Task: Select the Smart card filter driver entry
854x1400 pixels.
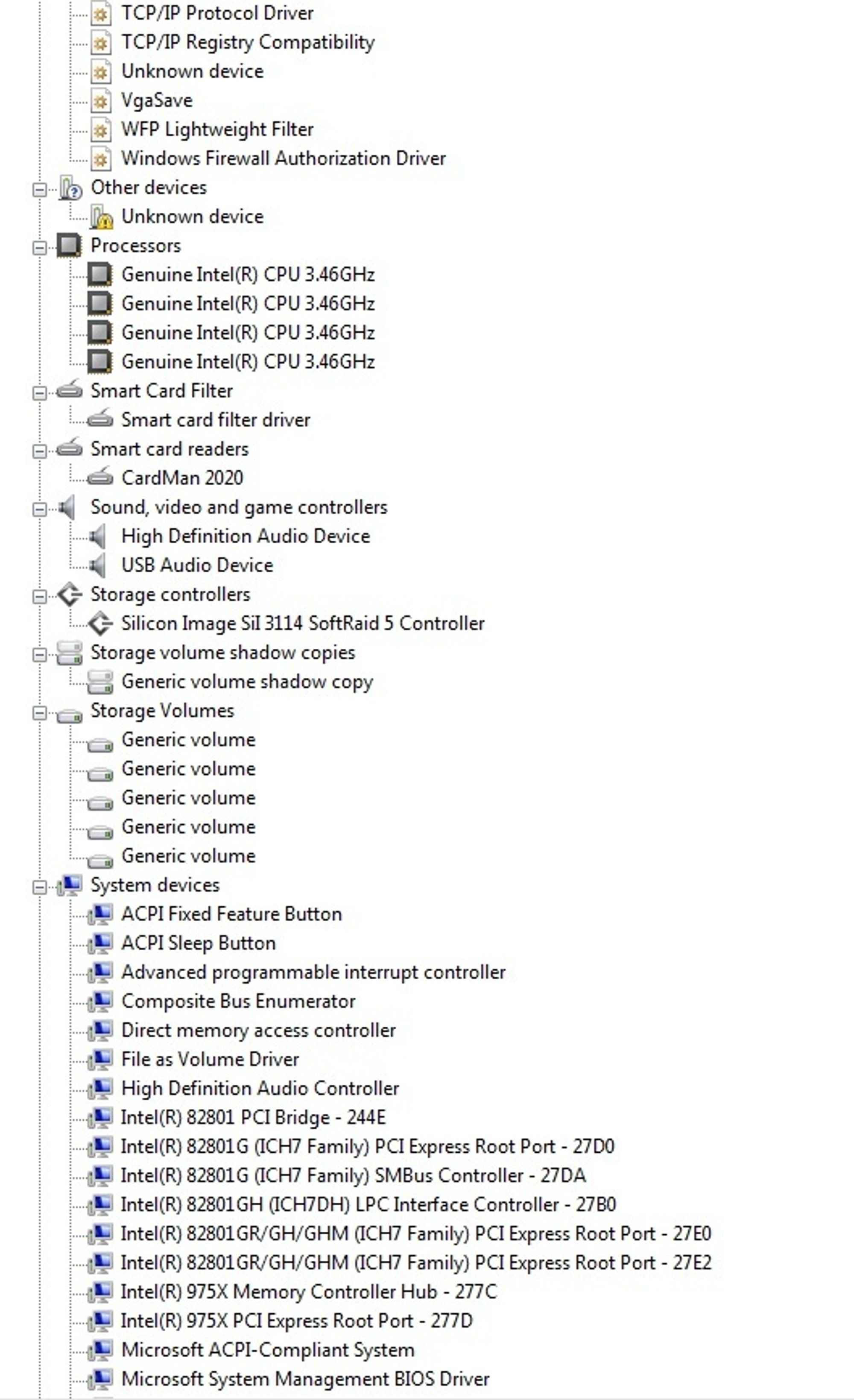Action: point(215,420)
